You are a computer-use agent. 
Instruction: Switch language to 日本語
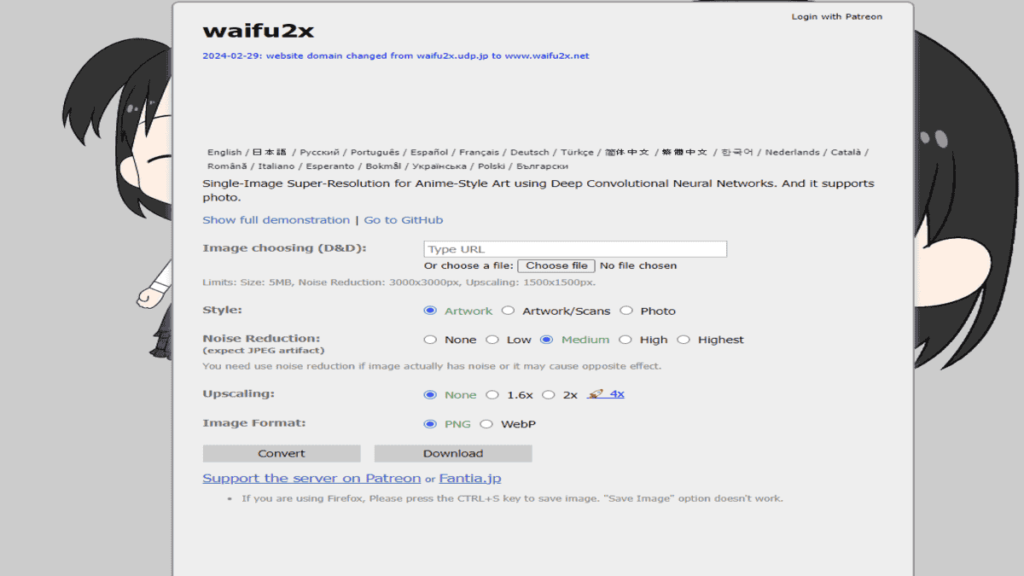click(270, 152)
